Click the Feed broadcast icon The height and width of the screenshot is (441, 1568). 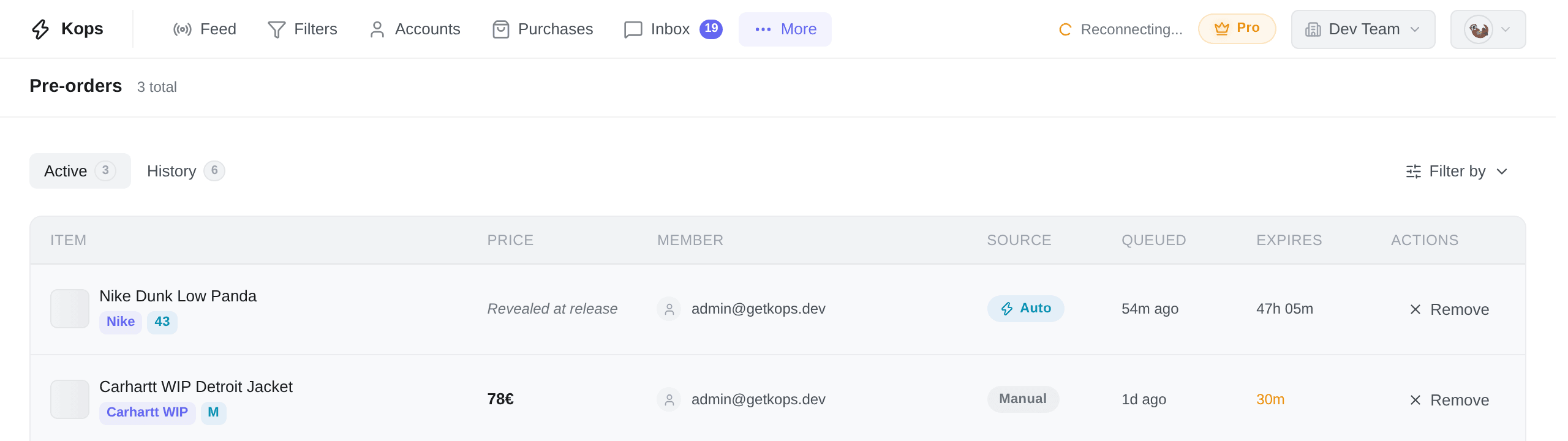click(183, 29)
